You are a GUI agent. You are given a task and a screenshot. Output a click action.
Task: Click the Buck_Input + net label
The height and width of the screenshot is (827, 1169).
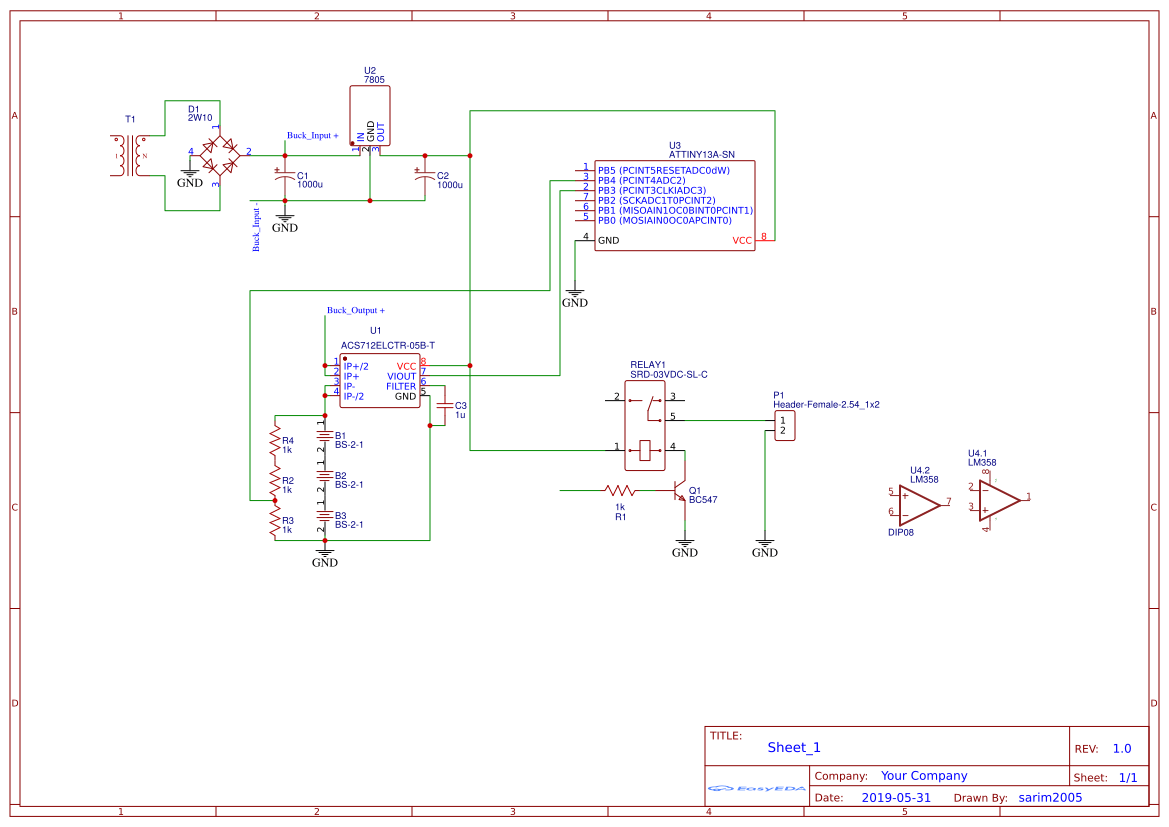(x=313, y=136)
